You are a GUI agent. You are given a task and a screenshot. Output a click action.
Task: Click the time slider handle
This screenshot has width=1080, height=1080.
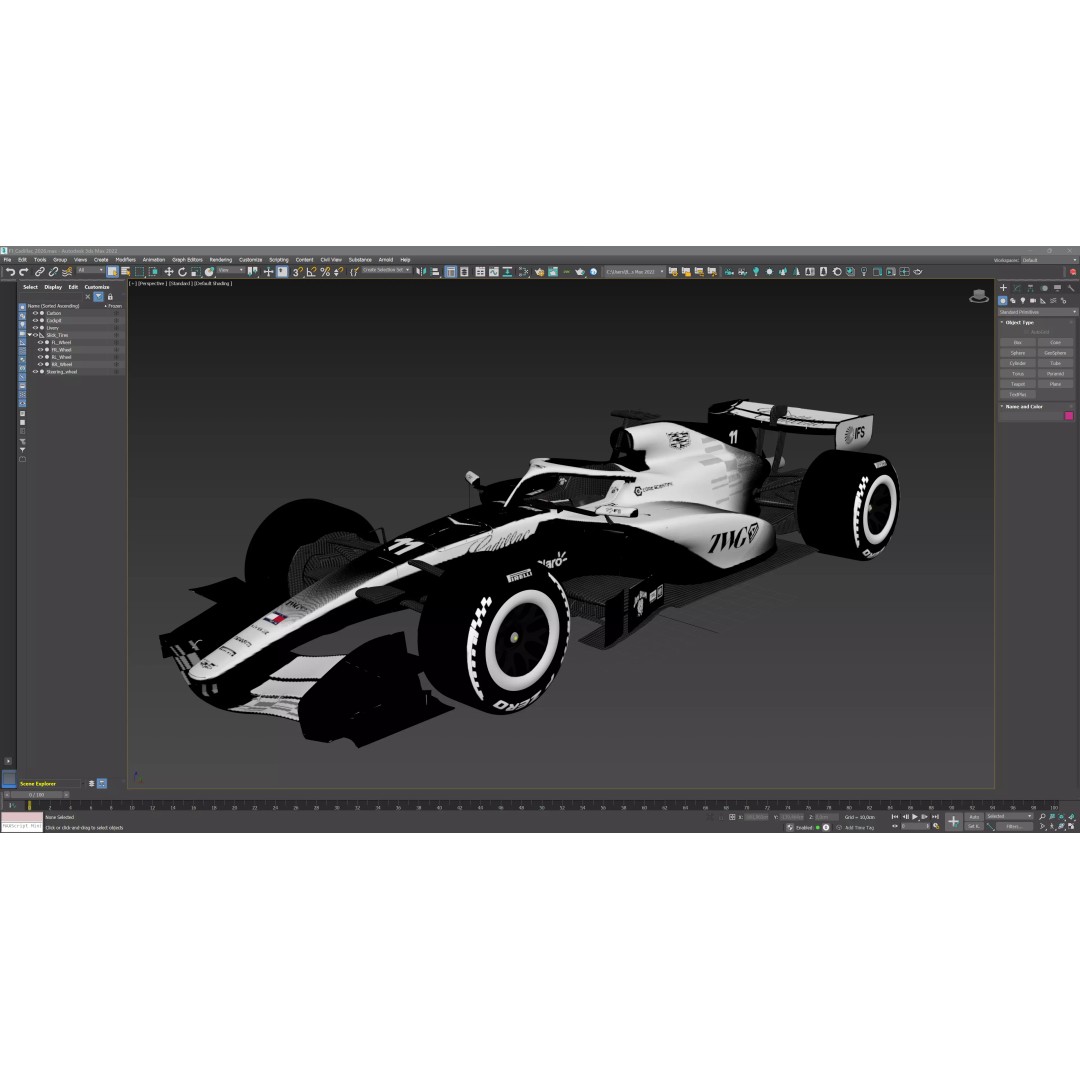click(37, 795)
